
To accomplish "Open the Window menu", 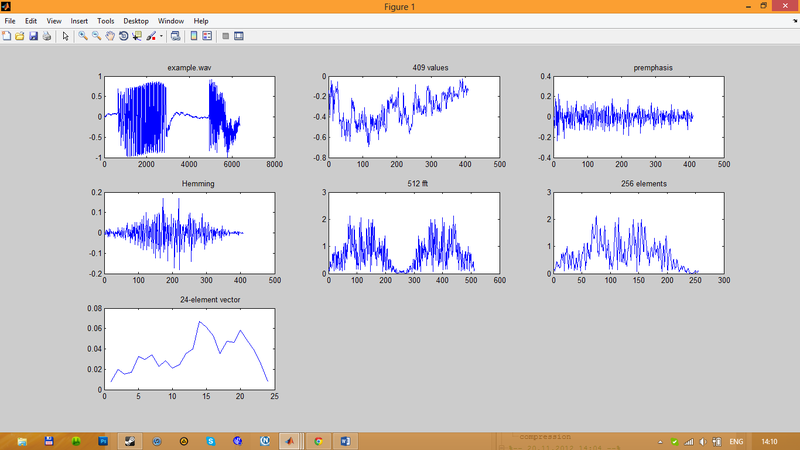I will pyautogui.click(x=170, y=21).
